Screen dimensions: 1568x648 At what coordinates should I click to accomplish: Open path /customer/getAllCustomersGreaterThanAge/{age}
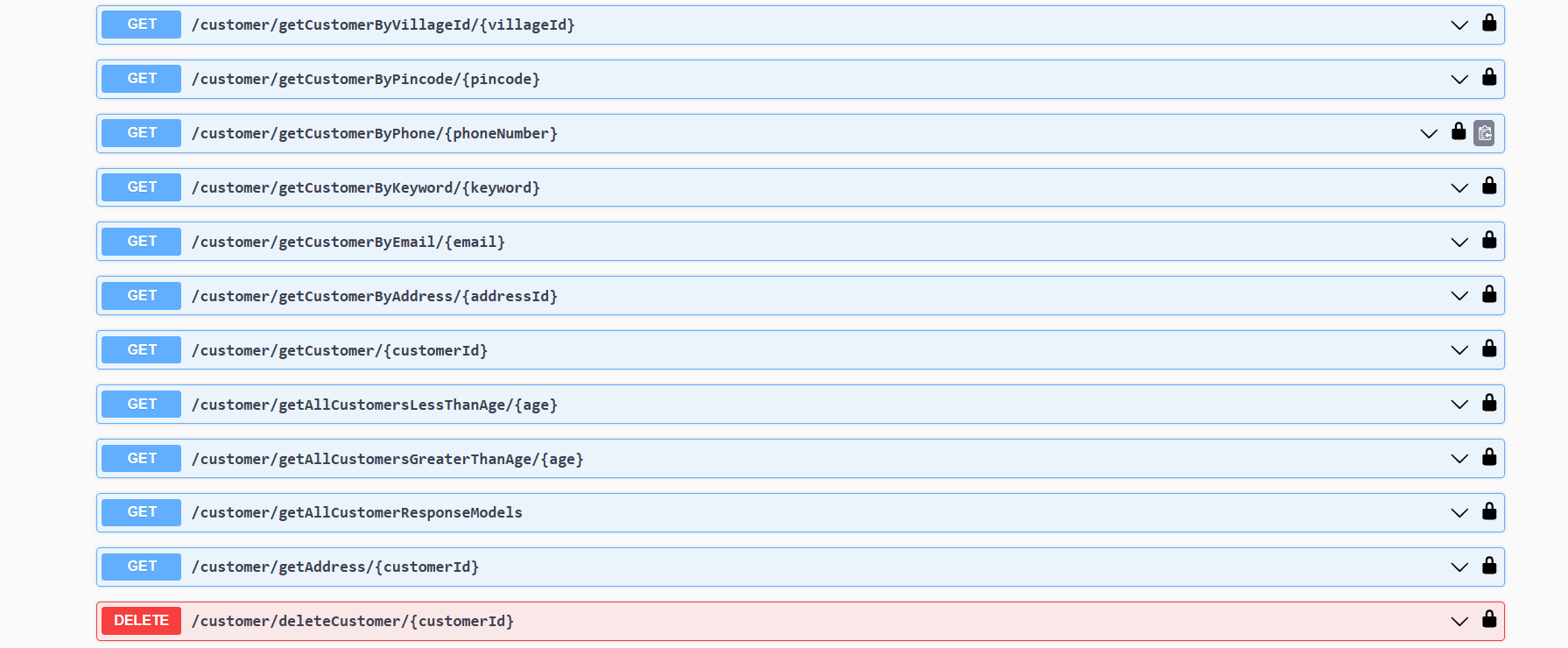click(388, 460)
